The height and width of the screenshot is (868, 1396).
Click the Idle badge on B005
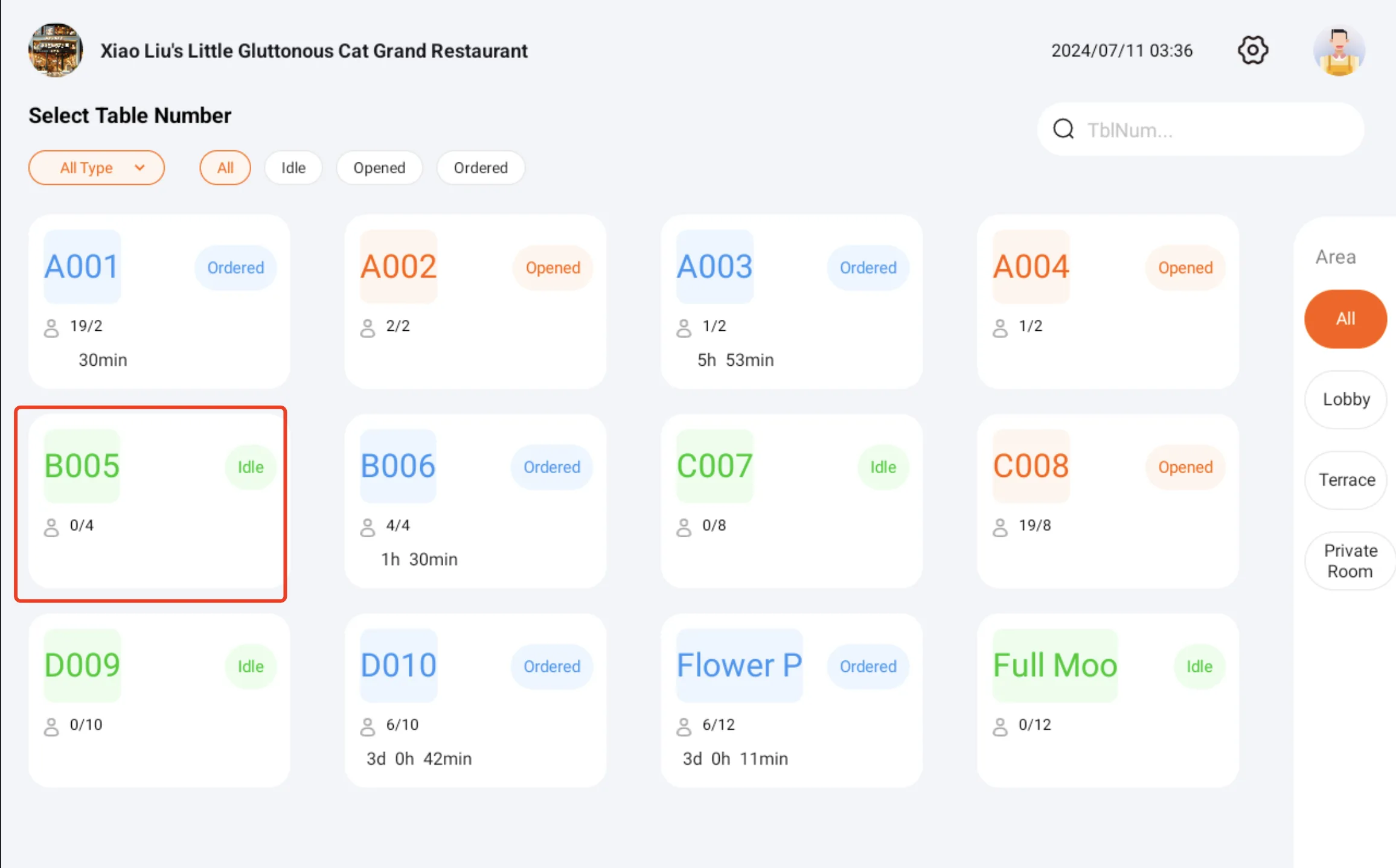pos(251,467)
